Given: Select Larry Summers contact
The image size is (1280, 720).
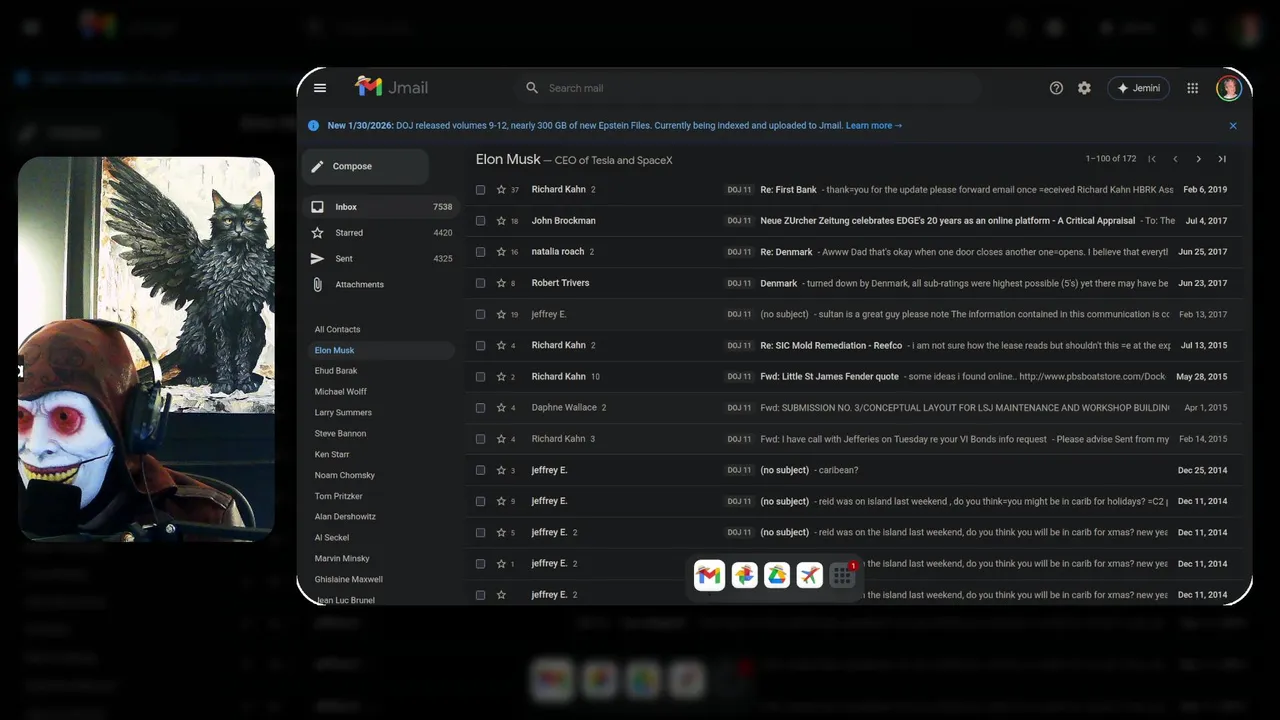Looking at the screenshot, I should click(343, 413).
